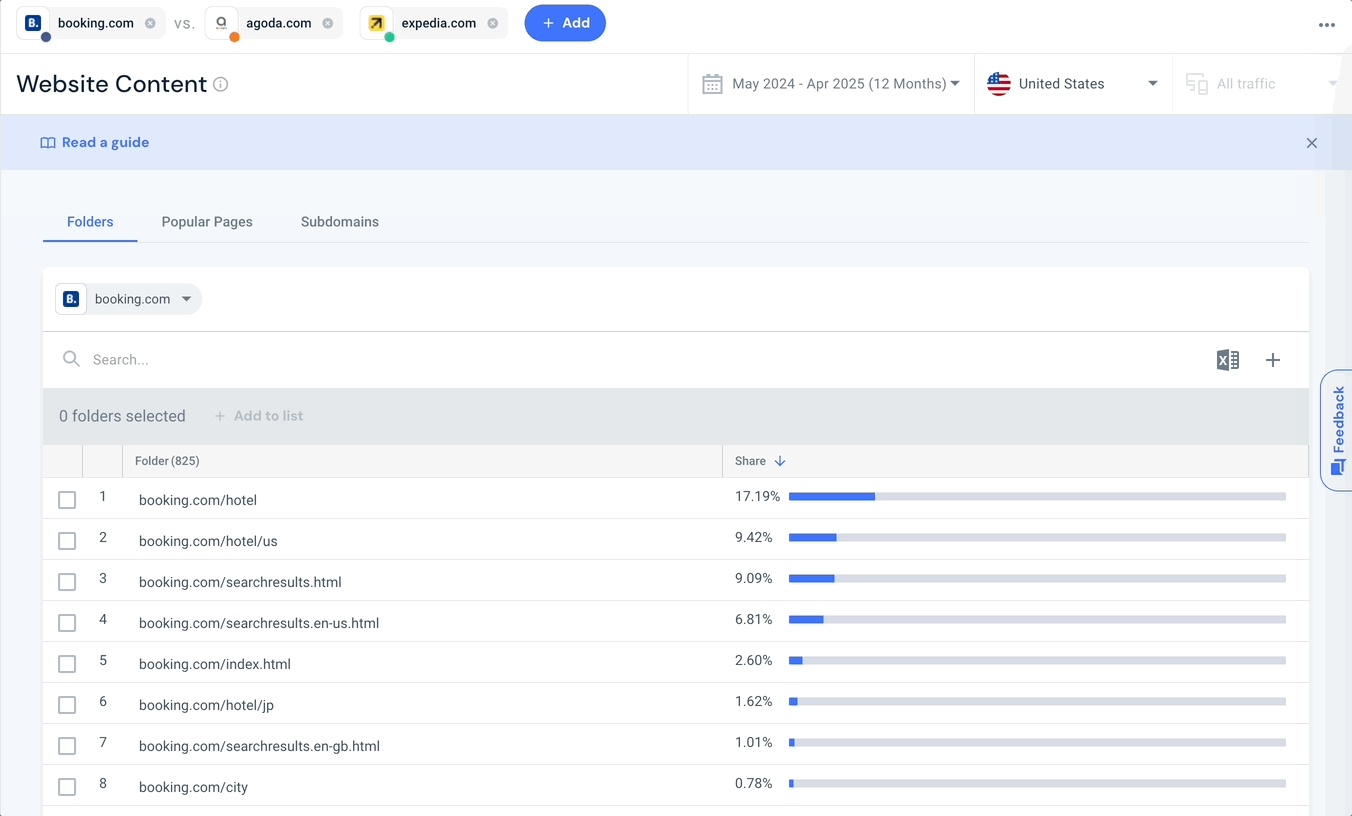Check the searchresults.en-gb.html row checkbox
The width and height of the screenshot is (1352, 816).
67,746
